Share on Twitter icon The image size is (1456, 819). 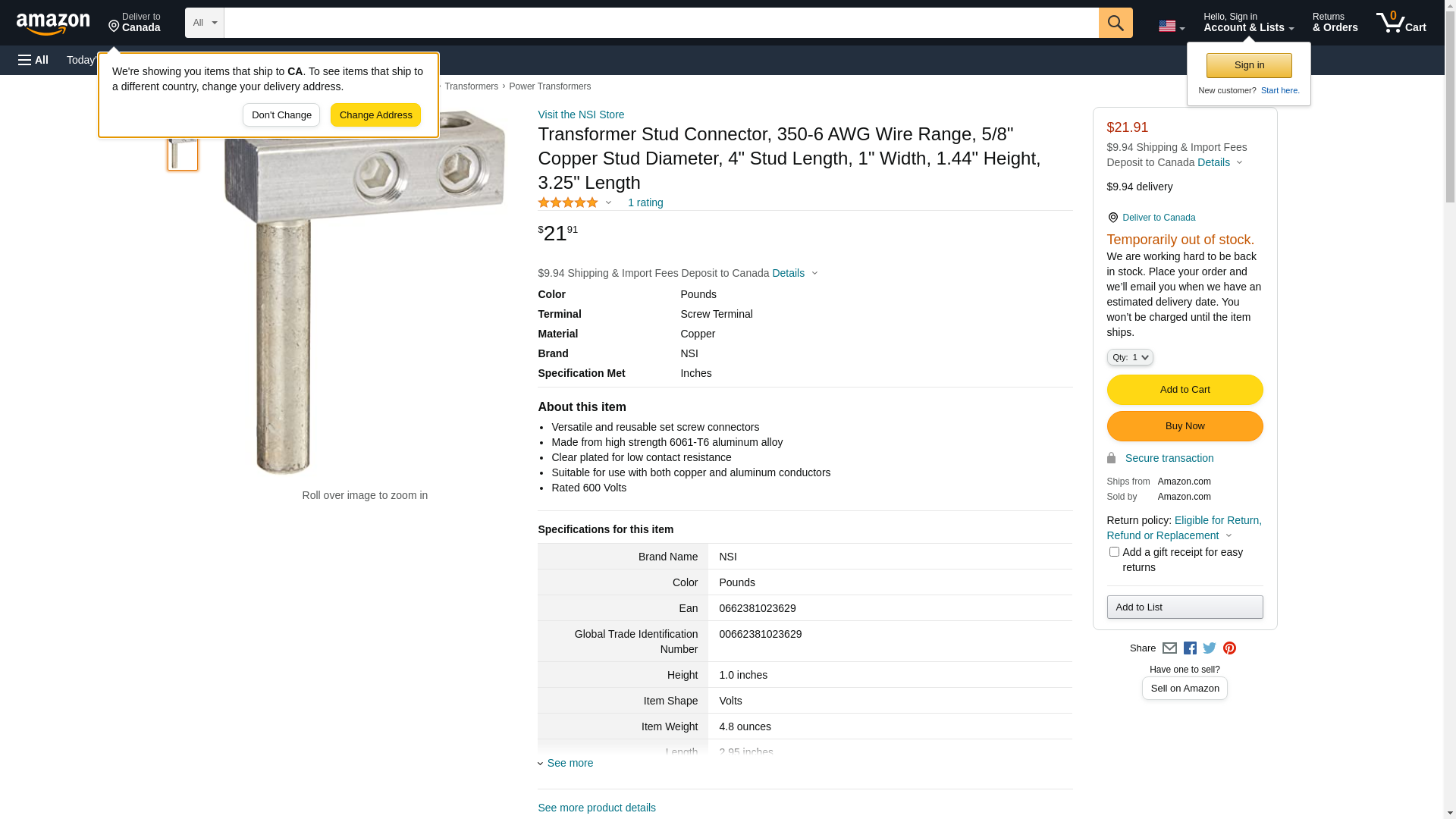tap(1210, 648)
